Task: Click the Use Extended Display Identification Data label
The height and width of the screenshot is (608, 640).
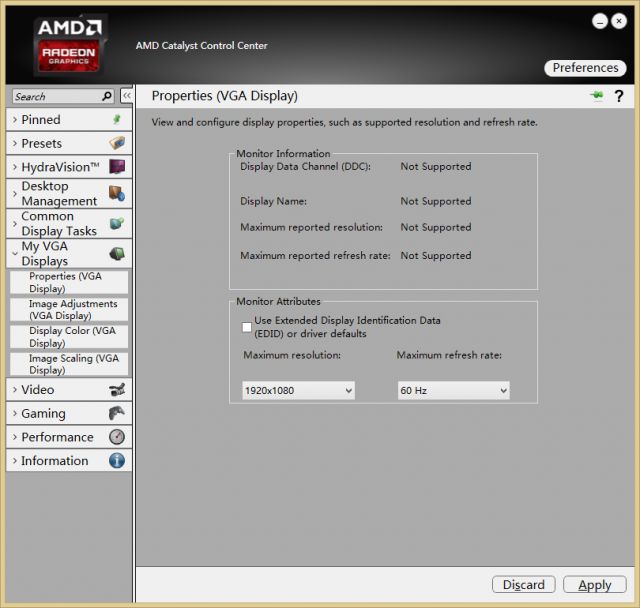Action: click(347, 327)
